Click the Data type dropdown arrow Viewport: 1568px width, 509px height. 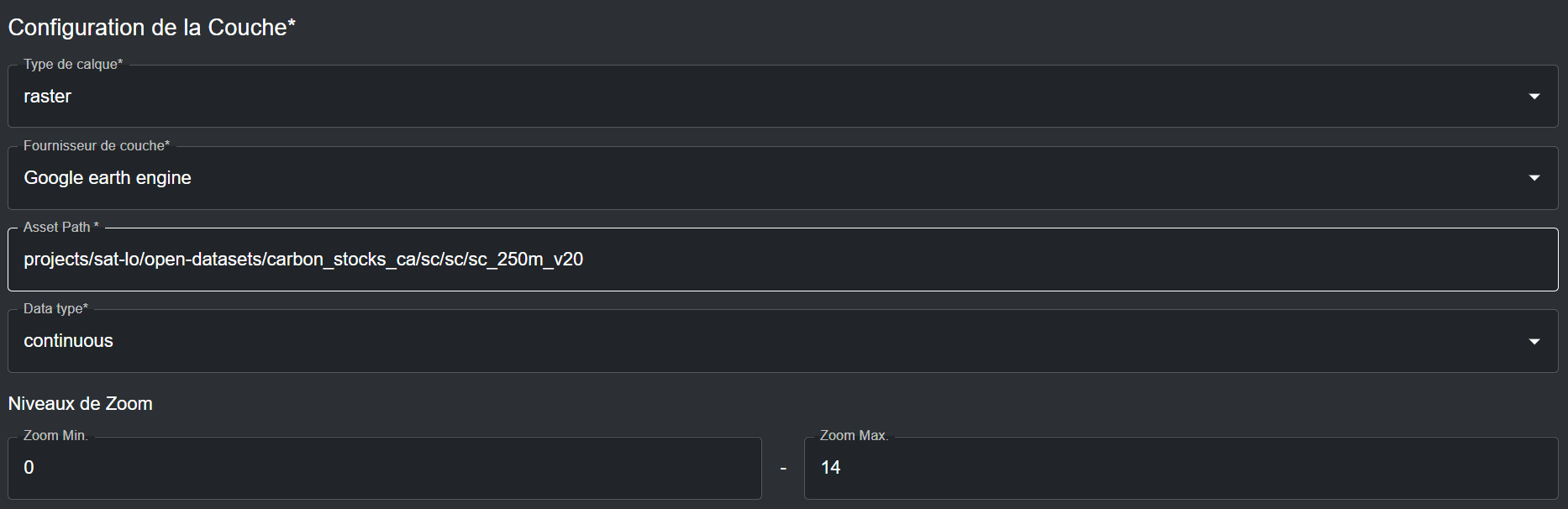(1534, 341)
